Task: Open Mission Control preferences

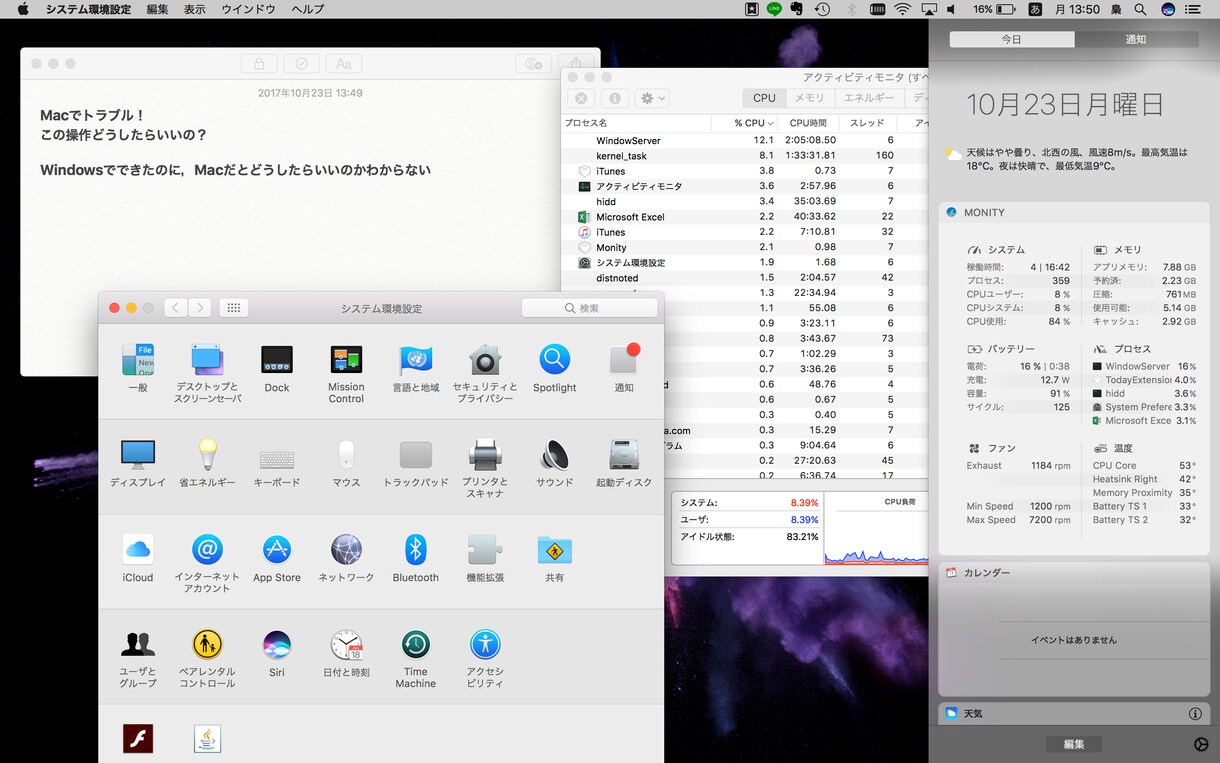Action: (346, 372)
